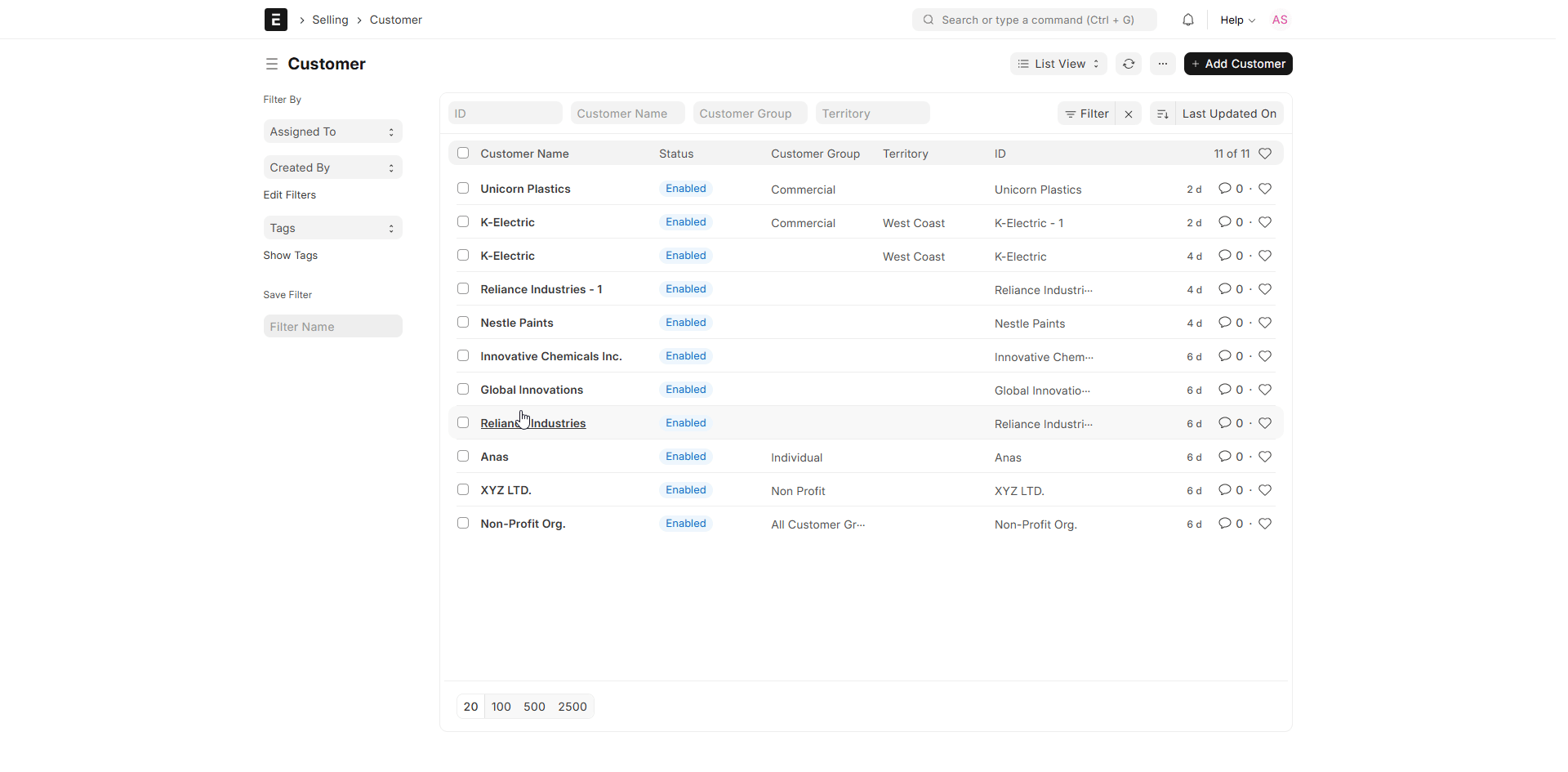Like the Unicorn Plastics row heart
This screenshot has width=1568, height=772.
point(1265,189)
